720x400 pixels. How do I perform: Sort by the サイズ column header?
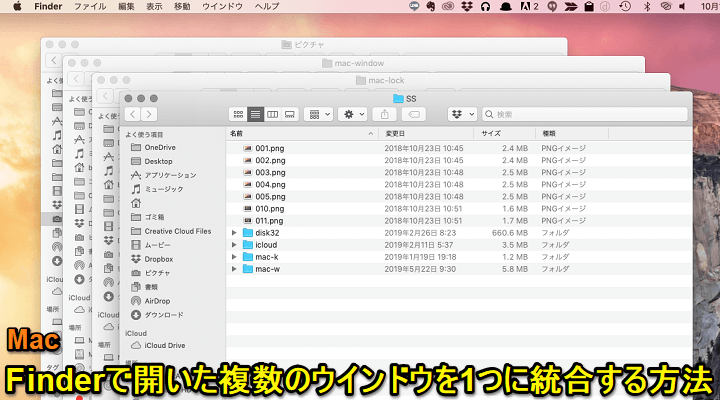pyautogui.click(x=504, y=133)
